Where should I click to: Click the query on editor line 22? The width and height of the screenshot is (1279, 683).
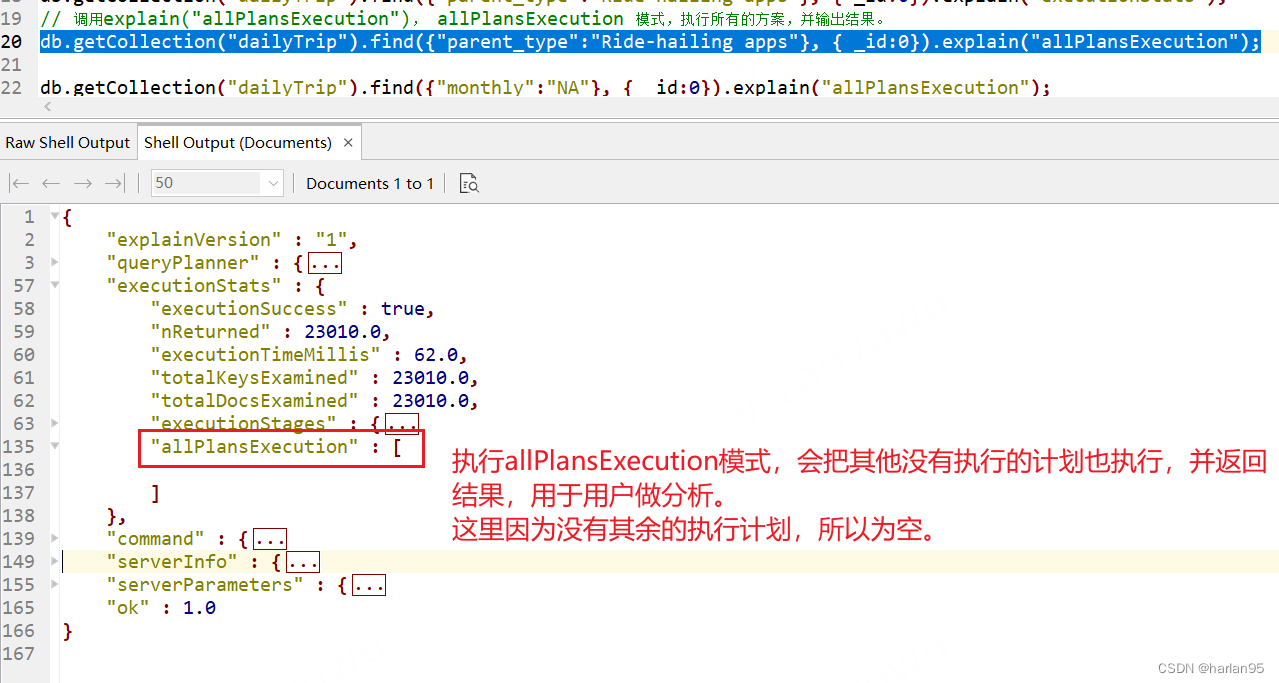click(x=545, y=87)
